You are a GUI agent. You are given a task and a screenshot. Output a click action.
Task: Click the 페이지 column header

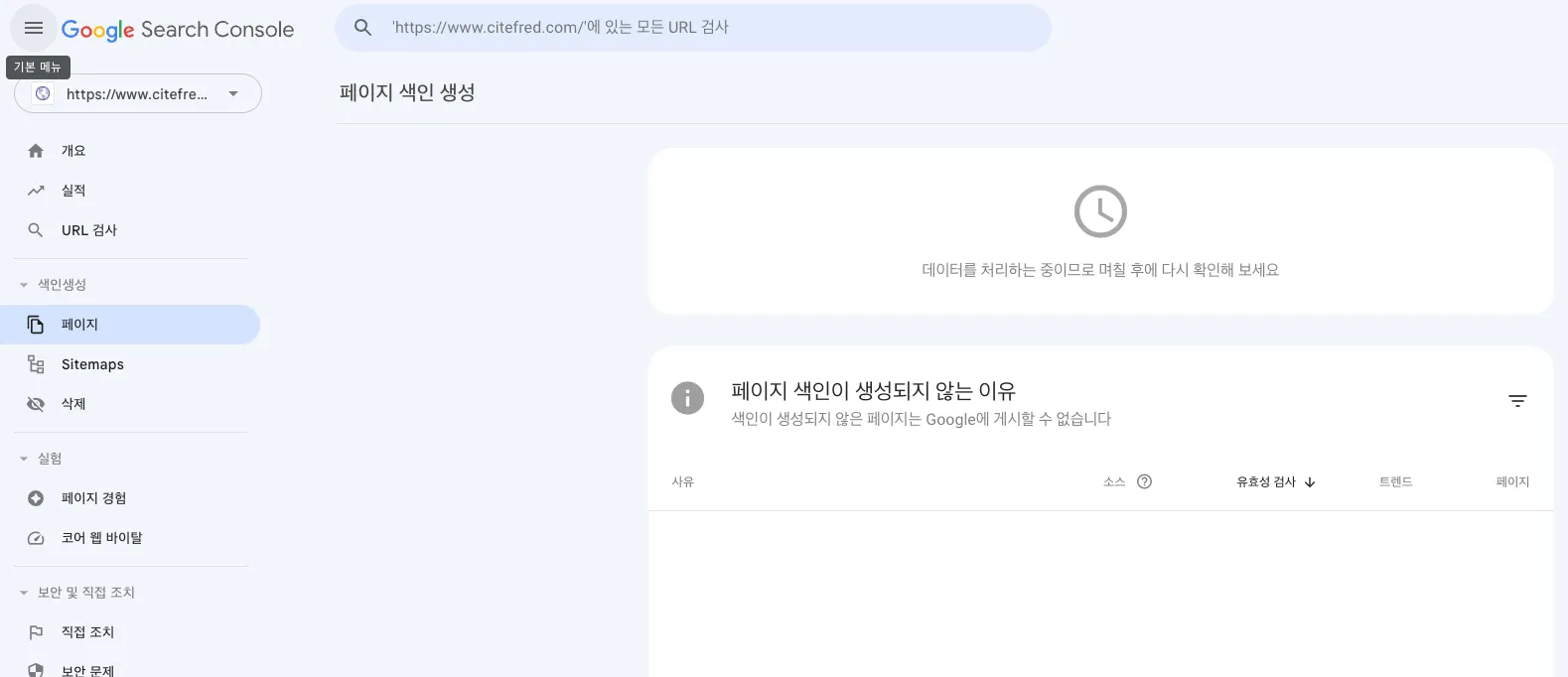click(1512, 481)
